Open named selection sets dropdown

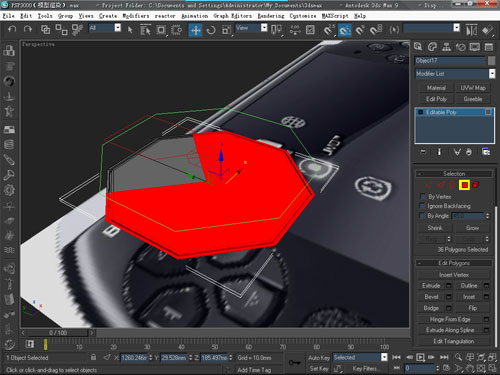click(457, 28)
